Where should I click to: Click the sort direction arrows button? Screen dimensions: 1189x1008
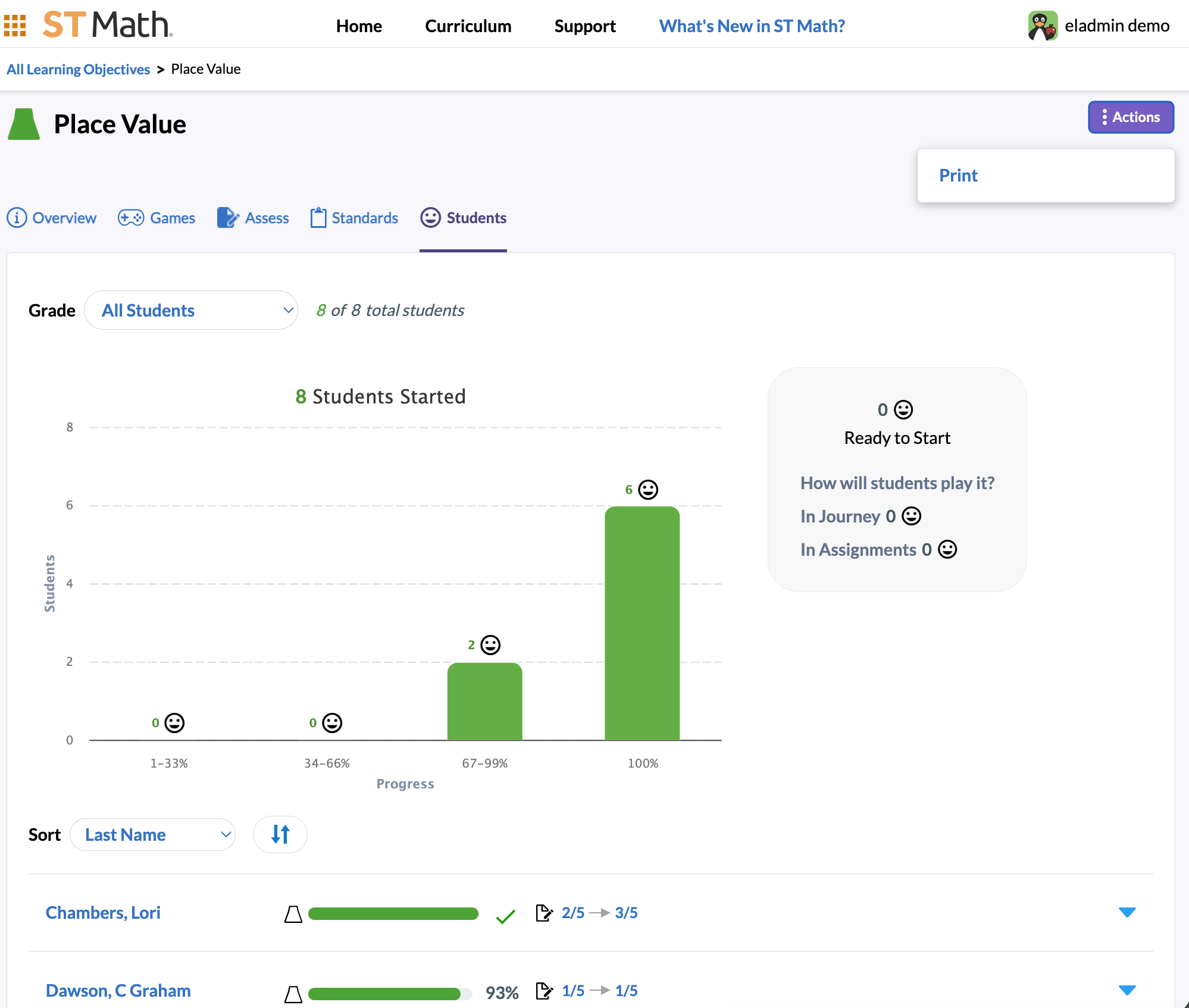pyautogui.click(x=280, y=834)
